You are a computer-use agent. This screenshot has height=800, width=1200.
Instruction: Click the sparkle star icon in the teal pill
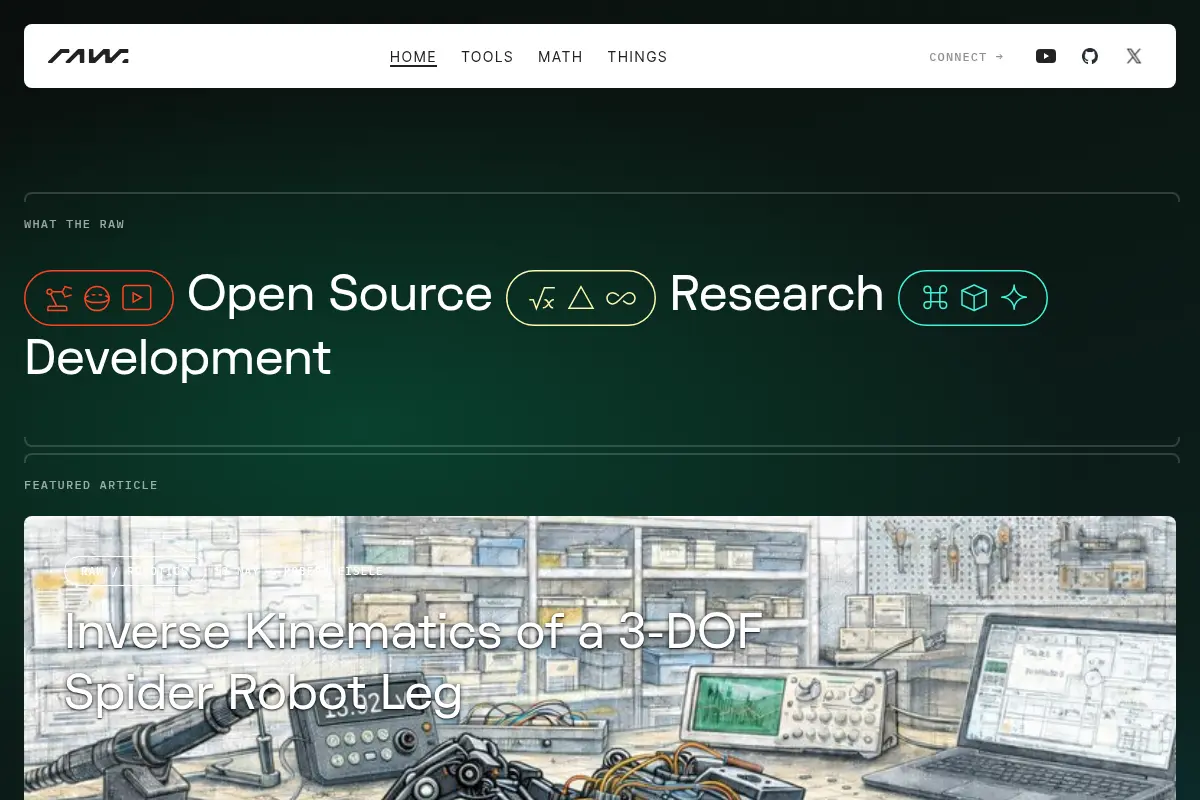(x=1014, y=298)
